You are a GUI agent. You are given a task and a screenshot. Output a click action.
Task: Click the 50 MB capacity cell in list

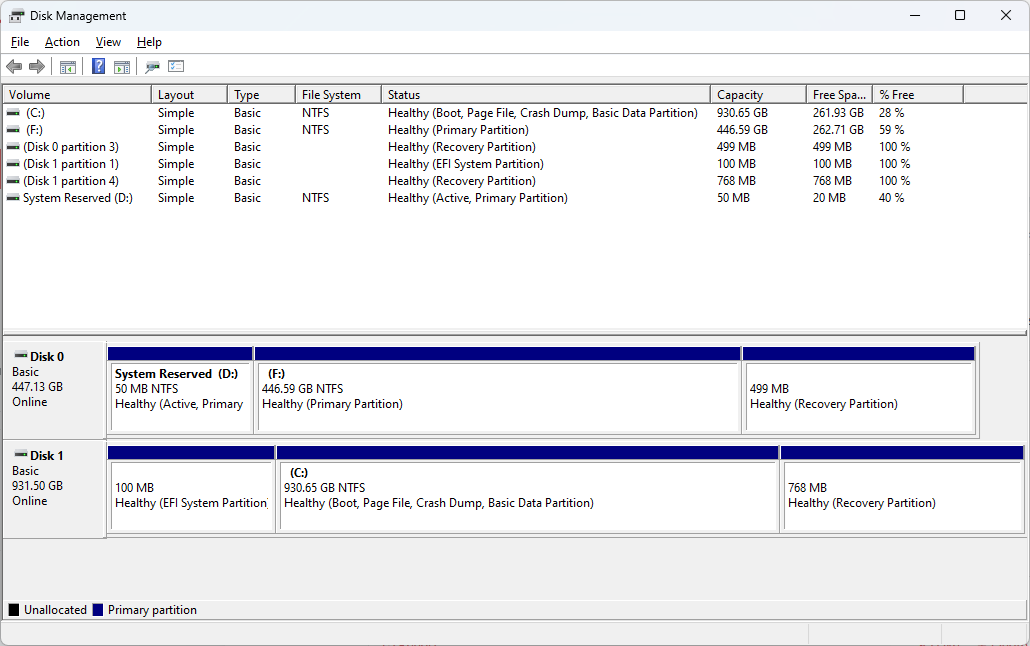tap(733, 198)
